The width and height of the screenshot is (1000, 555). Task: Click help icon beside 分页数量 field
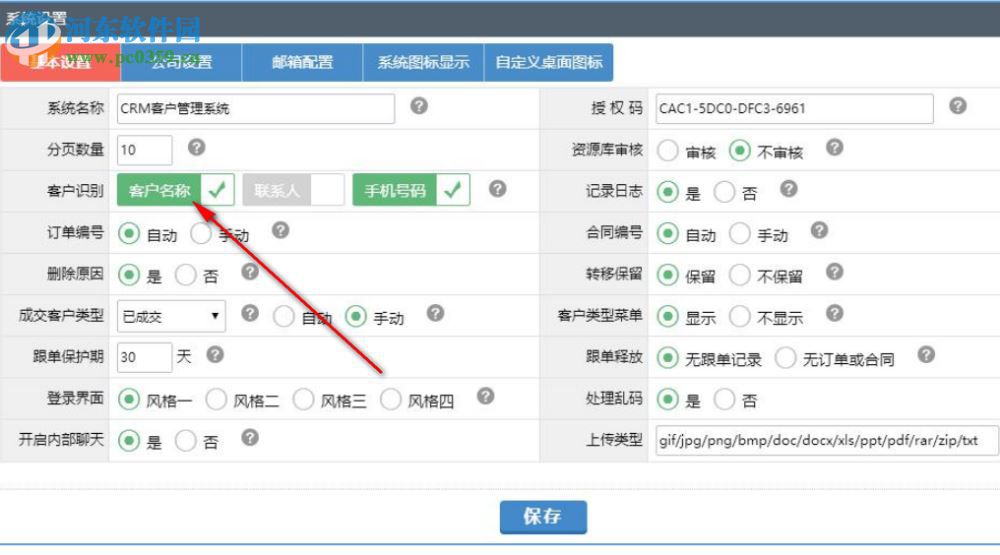pos(196,147)
